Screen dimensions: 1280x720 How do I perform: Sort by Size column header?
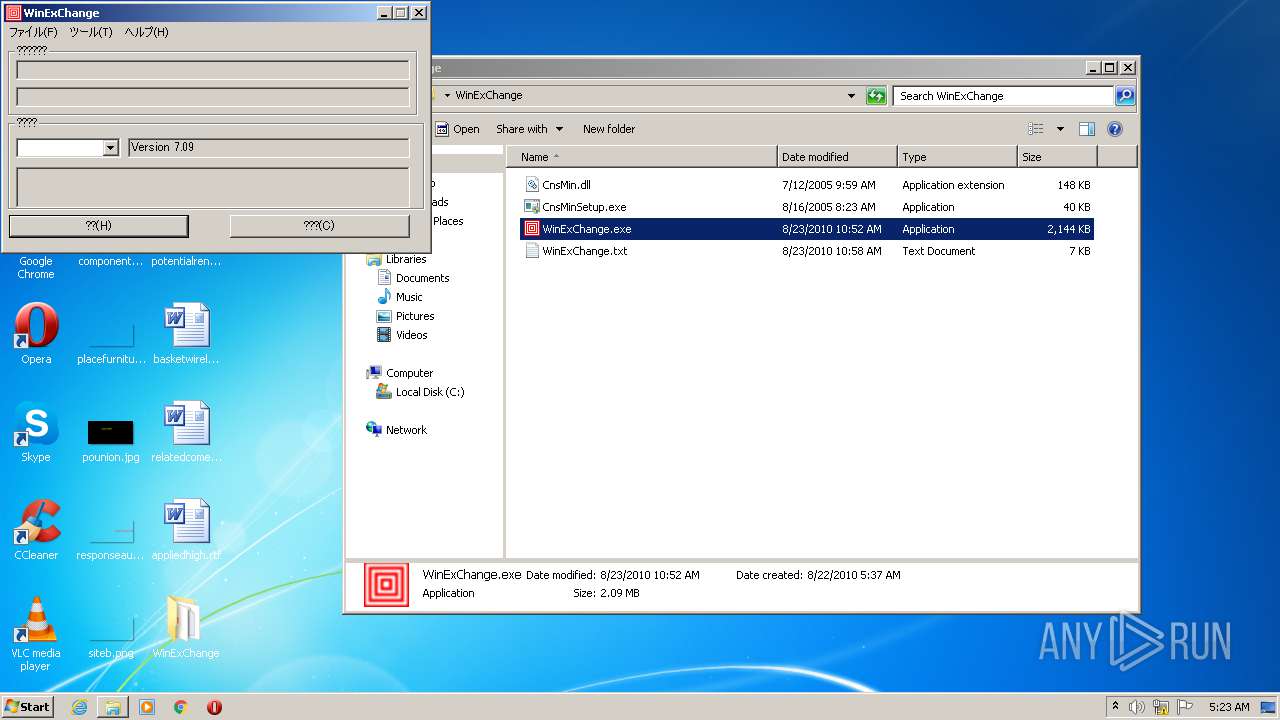point(1057,157)
